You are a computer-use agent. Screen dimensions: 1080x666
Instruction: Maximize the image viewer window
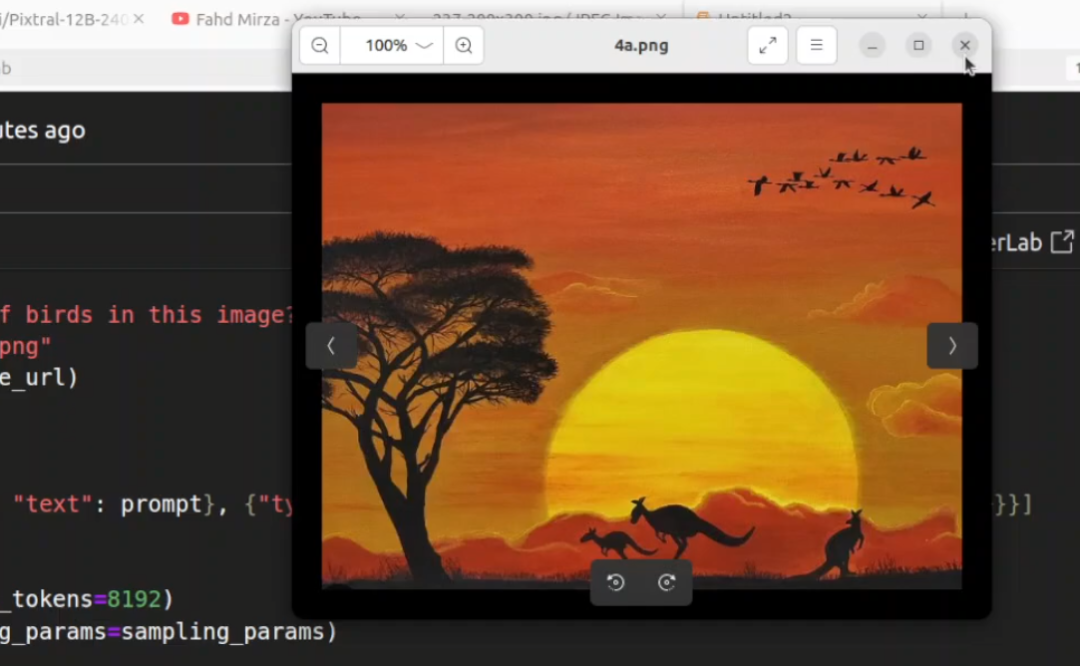coord(918,46)
